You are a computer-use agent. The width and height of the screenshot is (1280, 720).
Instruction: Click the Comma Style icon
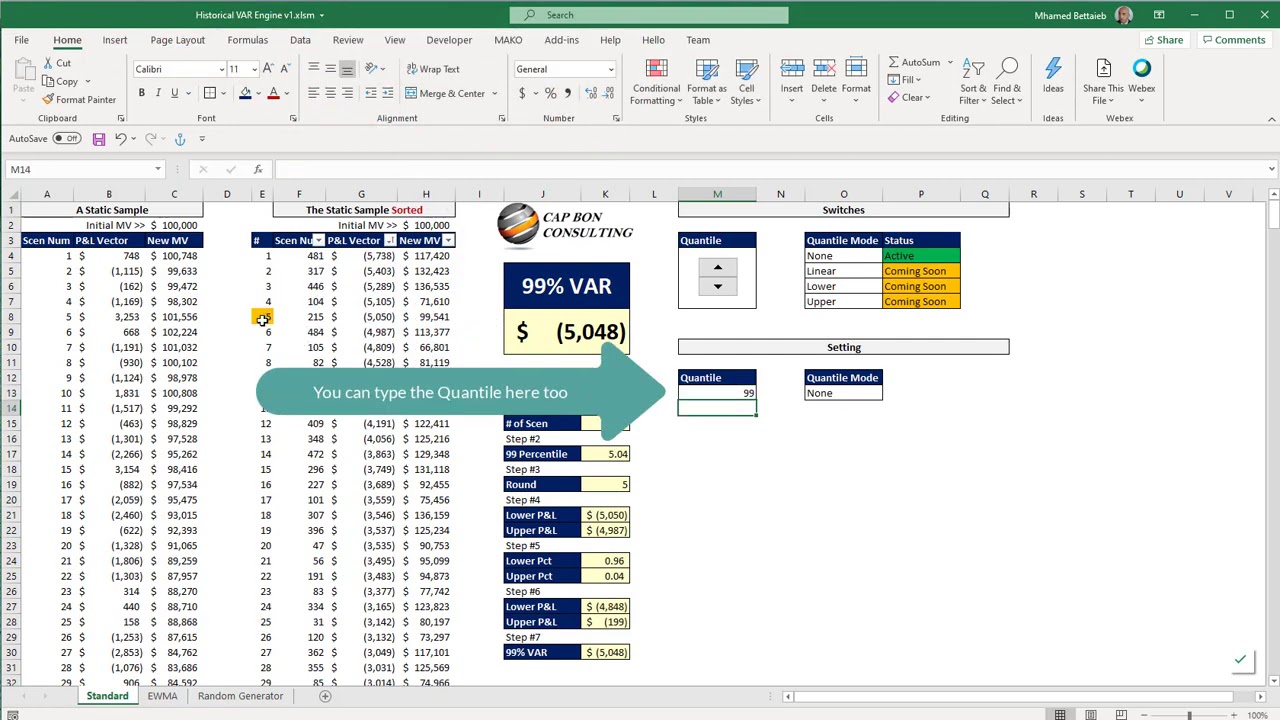[568, 93]
